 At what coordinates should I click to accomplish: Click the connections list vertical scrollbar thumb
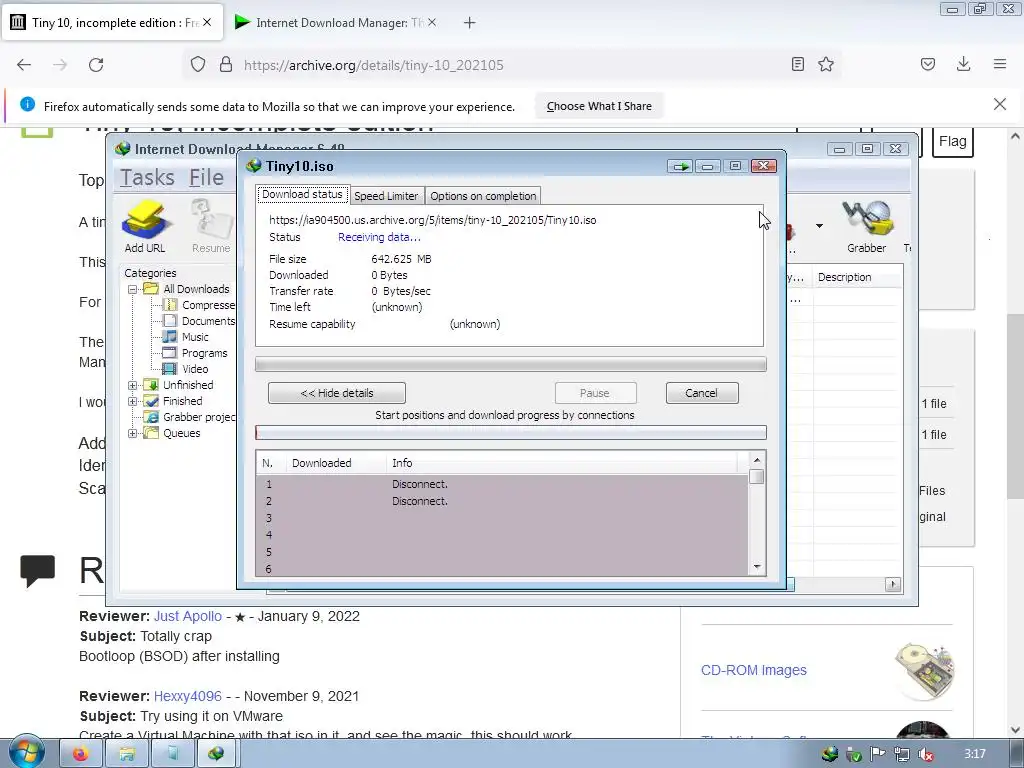(757, 477)
